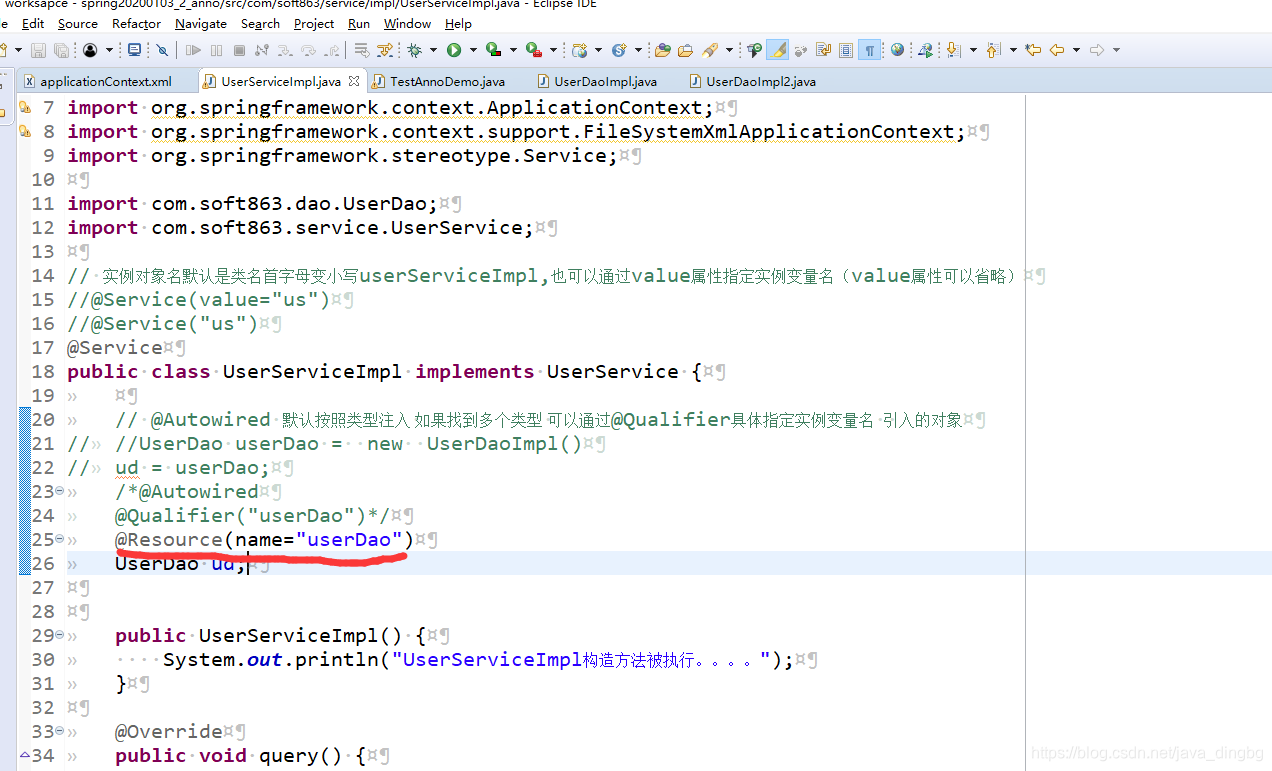
Task: Launch Debug with the bug icon
Action: click(413, 50)
